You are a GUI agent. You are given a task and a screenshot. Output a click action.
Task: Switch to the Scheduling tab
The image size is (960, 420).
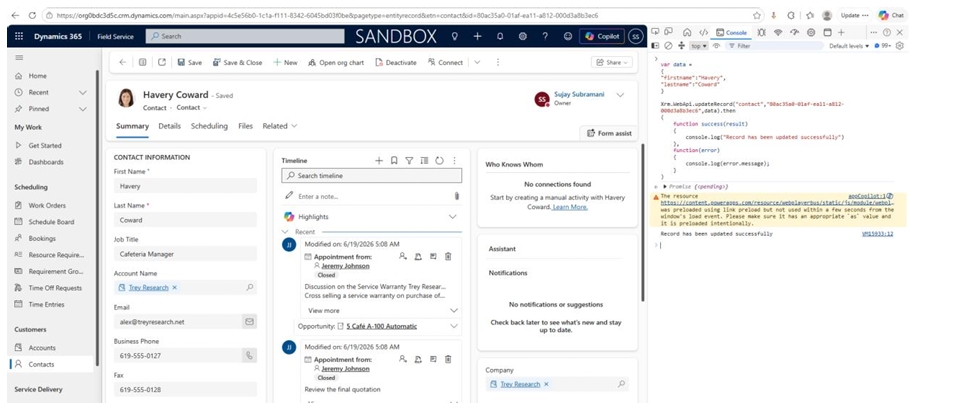pos(209,126)
